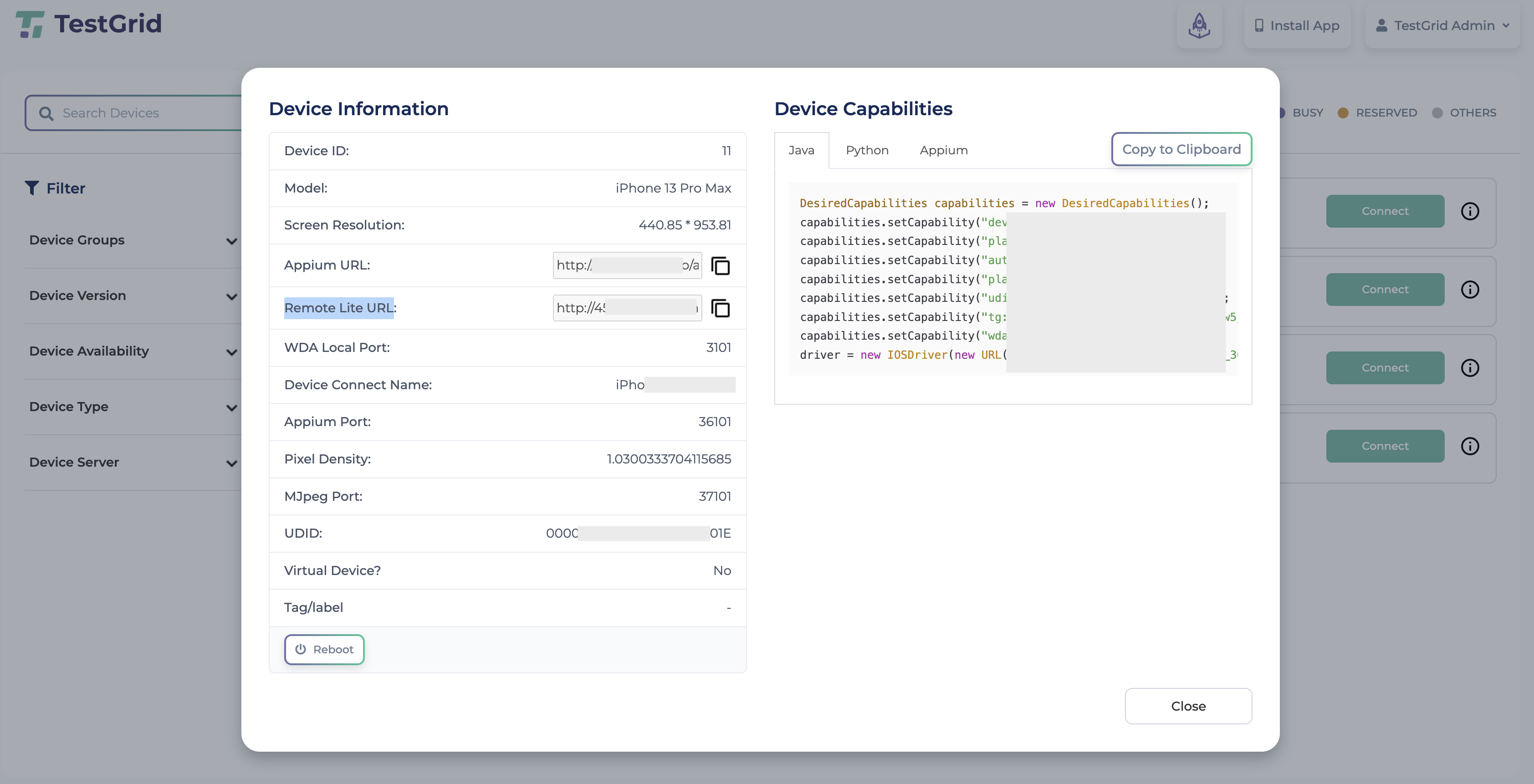Open info icon beside second Connect button
This screenshot has width=1534, height=784.
pos(1470,290)
